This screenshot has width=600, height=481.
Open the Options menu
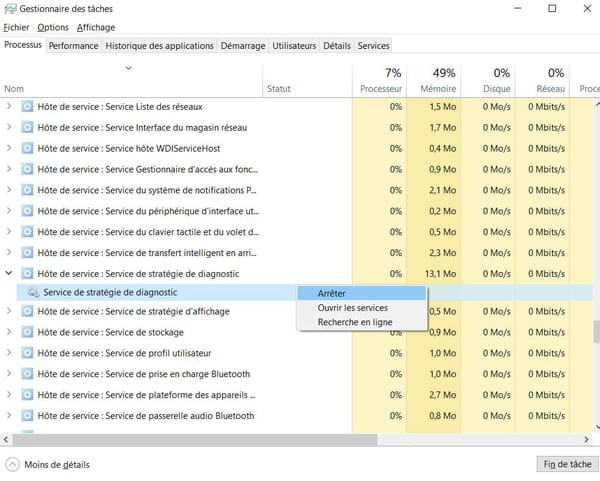pos(53,28)
